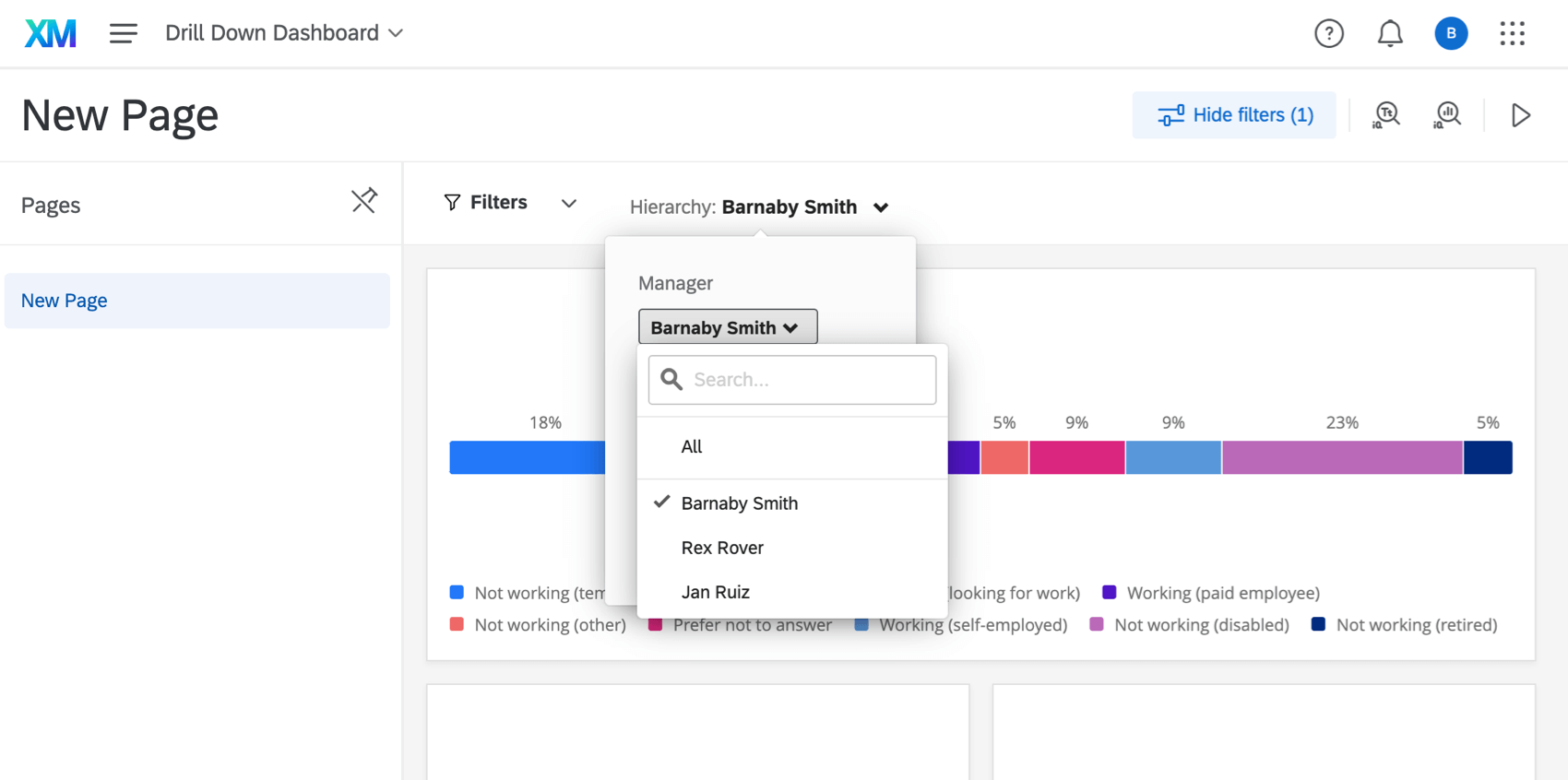This screenshot has width=1568, height=780.
Task: Click the Pages sidebar heading
Action: coord(51,205)
